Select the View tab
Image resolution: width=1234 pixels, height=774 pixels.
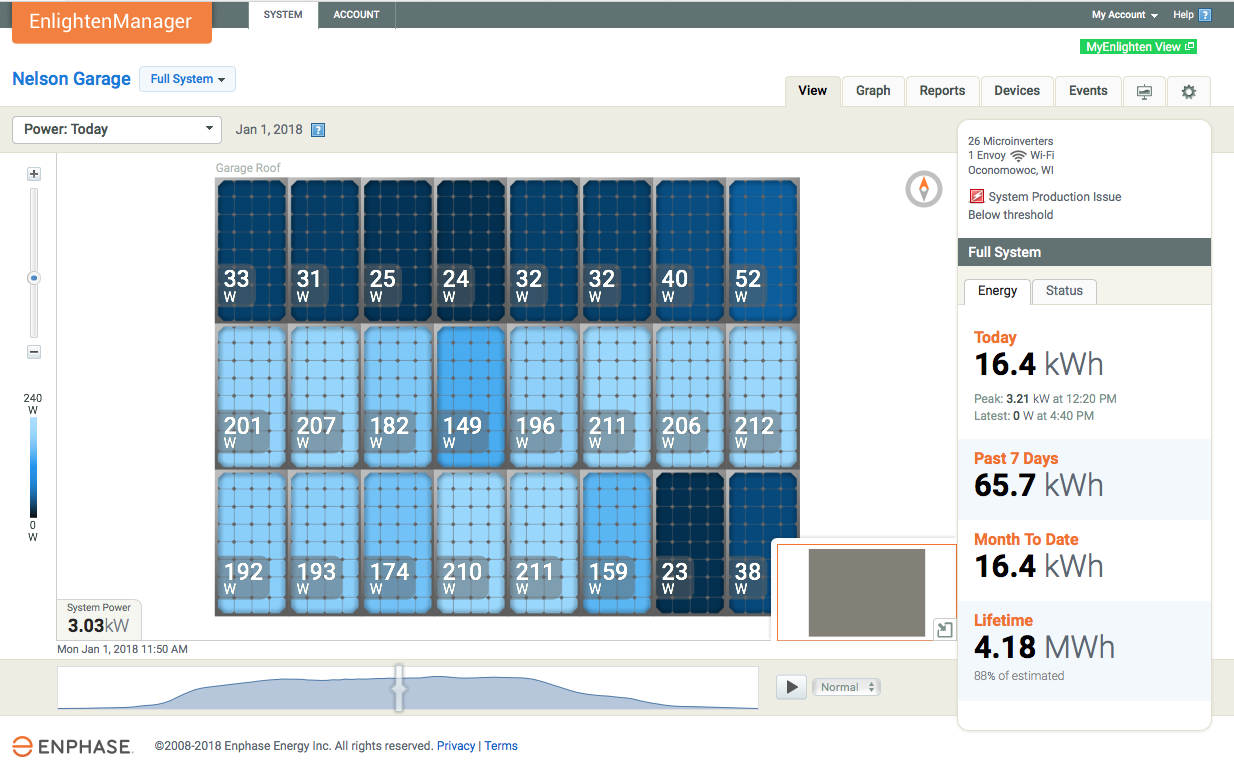812,91
